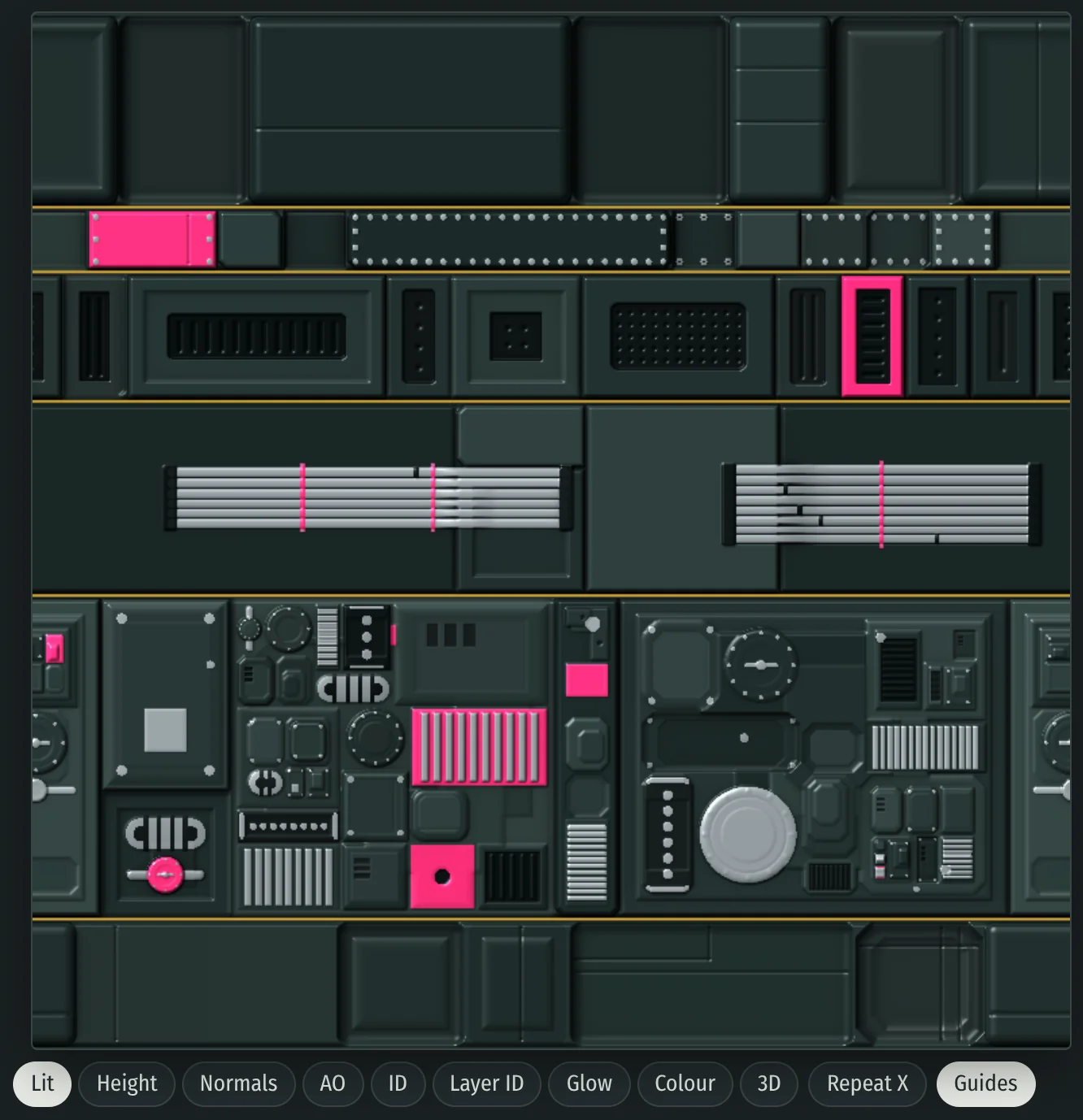The image size is (1083, 1120).
Task: Open the AO view
Action: 333,1083
